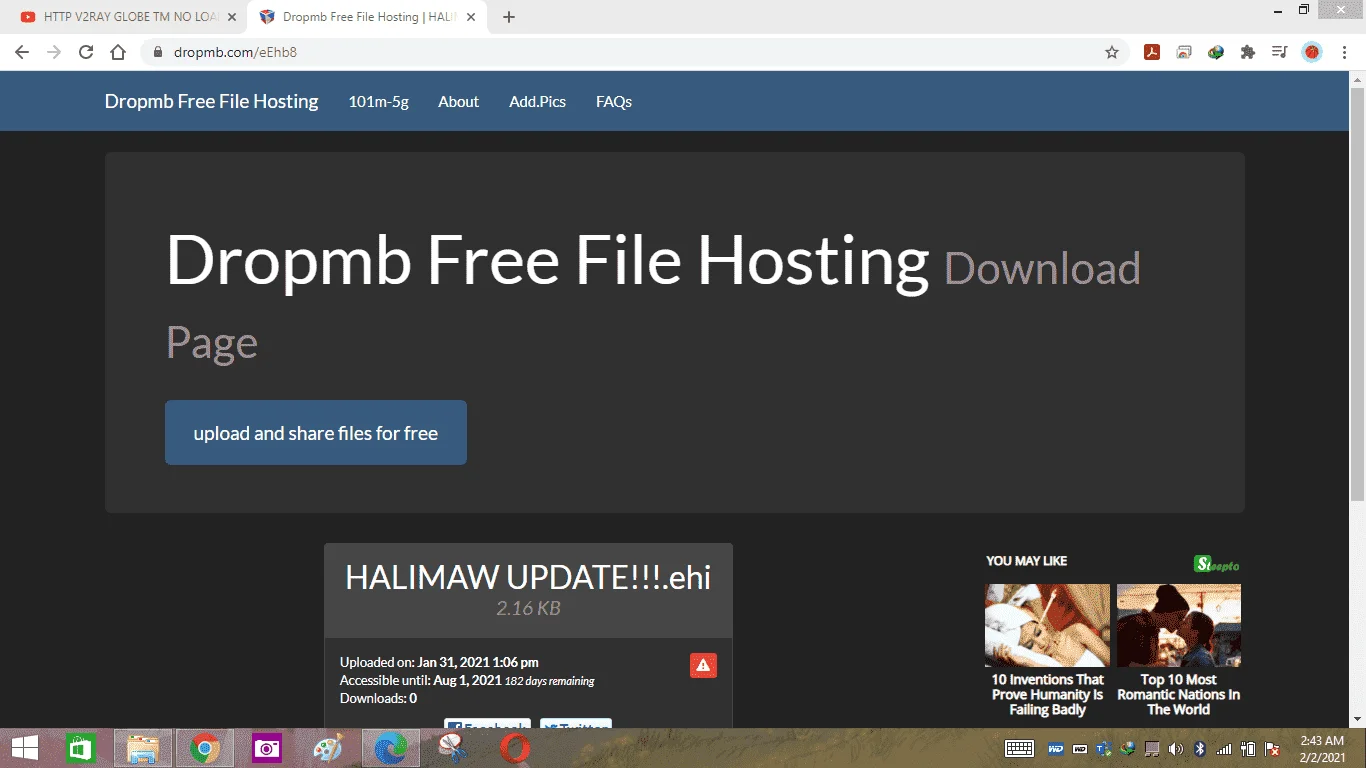This screenshot has width=1366, height=768.
Task: Open the Internet Download Manager extension
Action: (1216, 52)
